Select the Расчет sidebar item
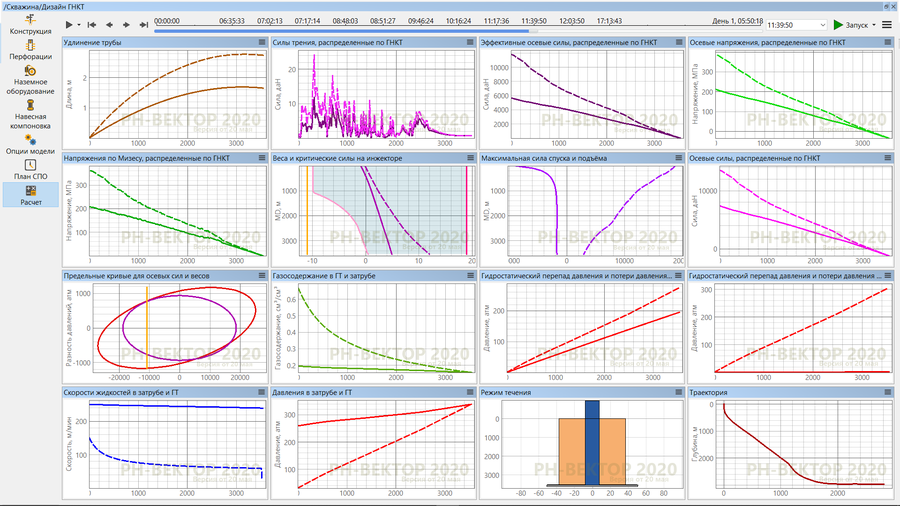900x506 pixels. click(x=31, y=195)
